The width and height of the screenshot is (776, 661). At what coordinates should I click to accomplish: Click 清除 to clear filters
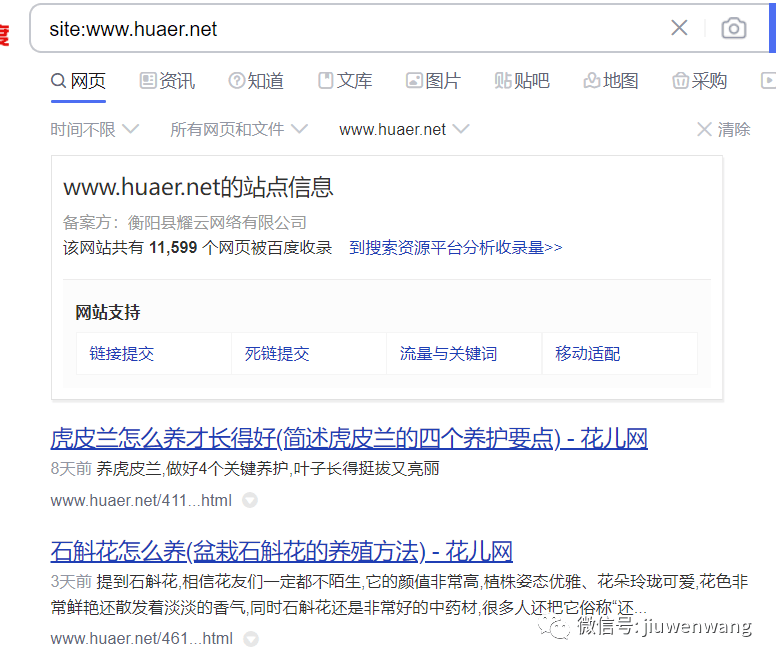point(734,130)
